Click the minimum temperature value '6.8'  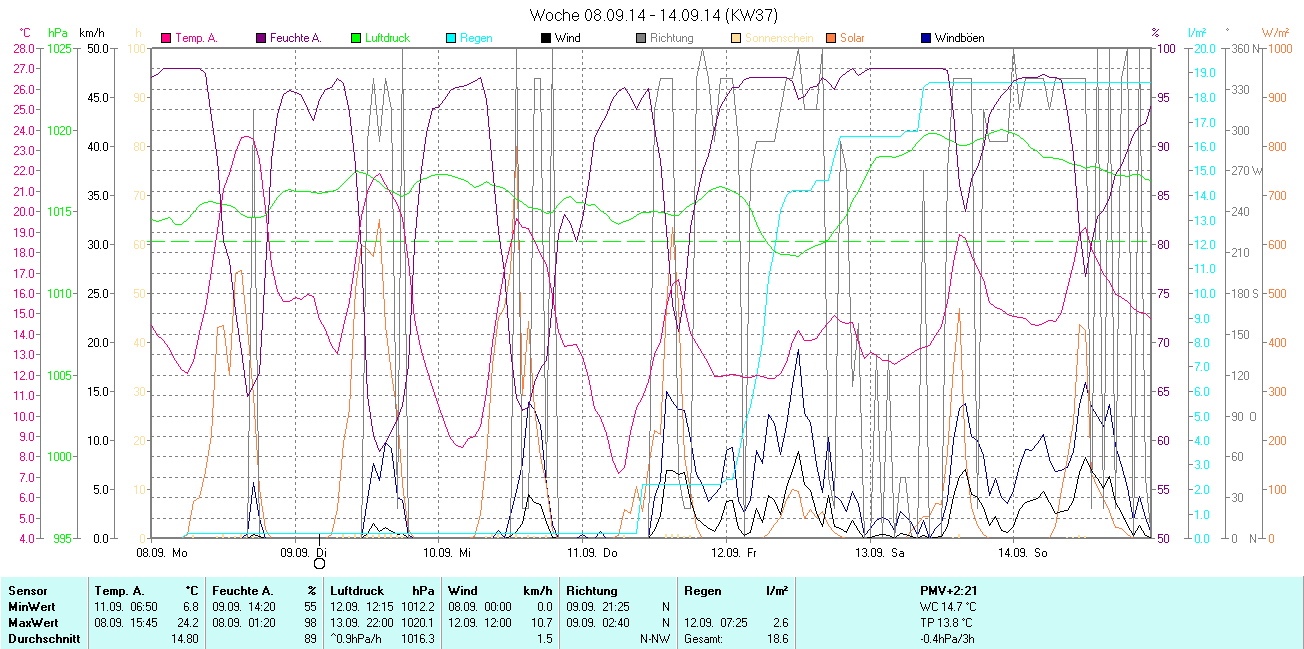191,607
